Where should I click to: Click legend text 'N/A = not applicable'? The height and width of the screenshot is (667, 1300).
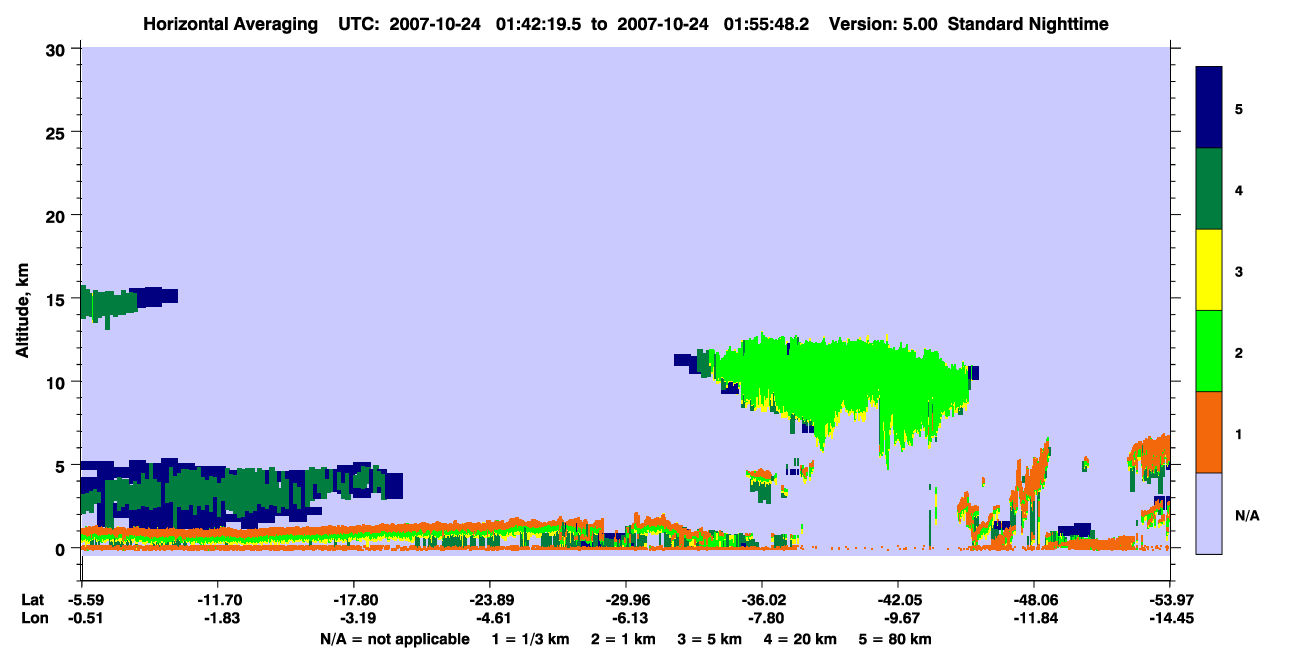394,639
